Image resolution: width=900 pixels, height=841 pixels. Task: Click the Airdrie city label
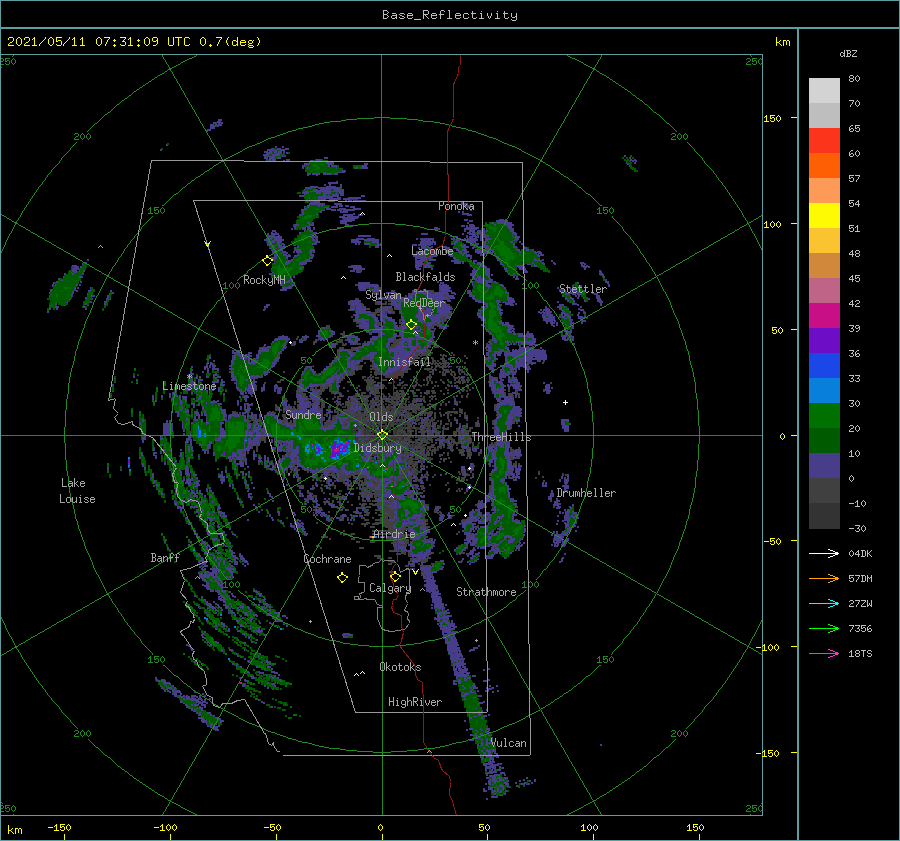394,534
